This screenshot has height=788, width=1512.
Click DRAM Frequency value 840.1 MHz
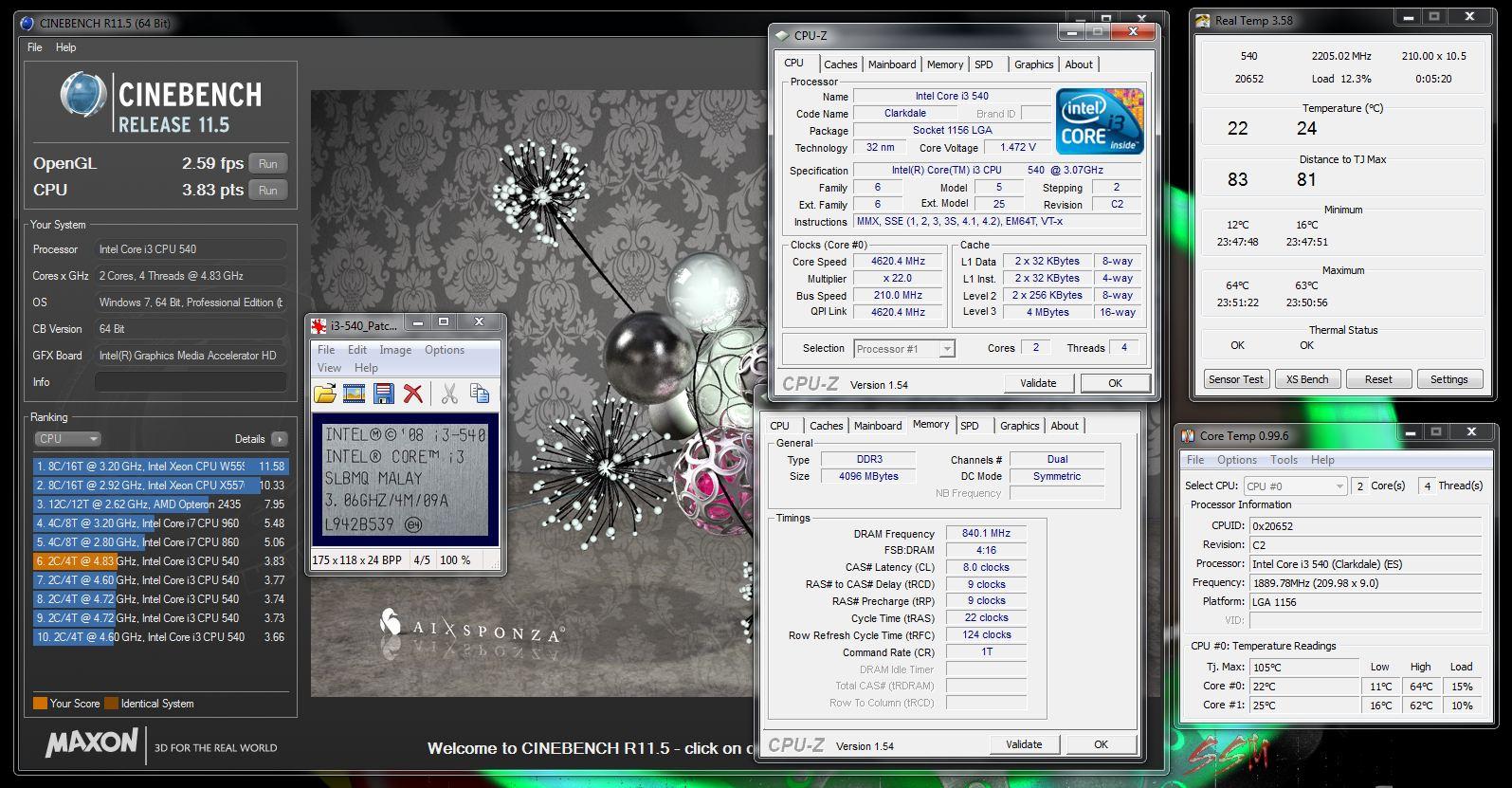tap(986, 534)
